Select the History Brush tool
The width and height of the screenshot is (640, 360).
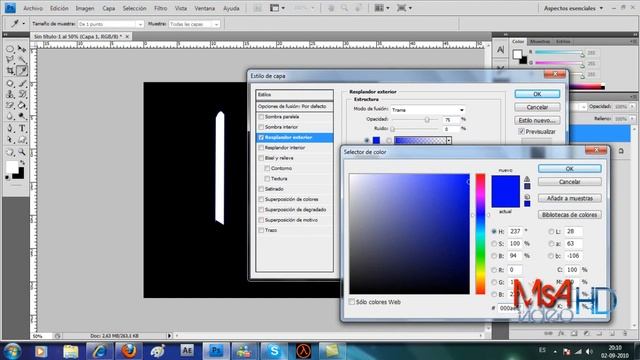22,94
